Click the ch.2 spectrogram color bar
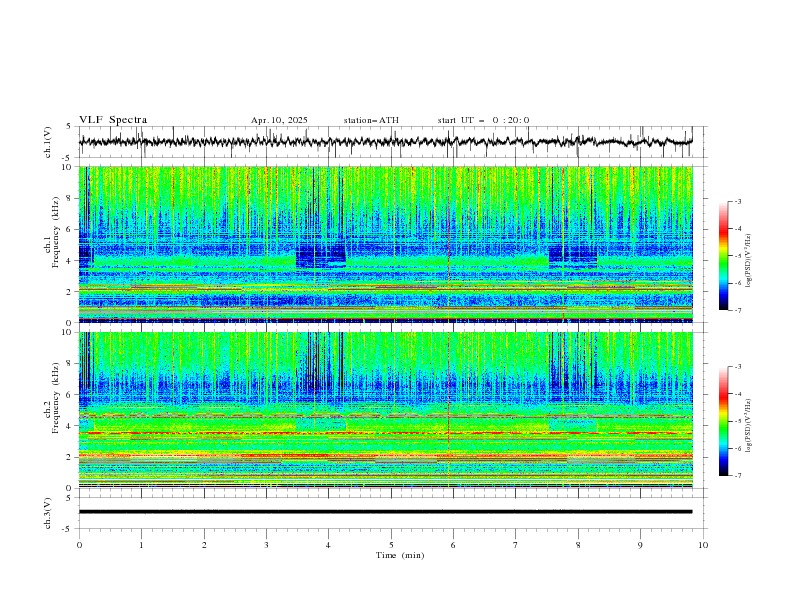Screen dimensions: 792x612 (723, 421)
